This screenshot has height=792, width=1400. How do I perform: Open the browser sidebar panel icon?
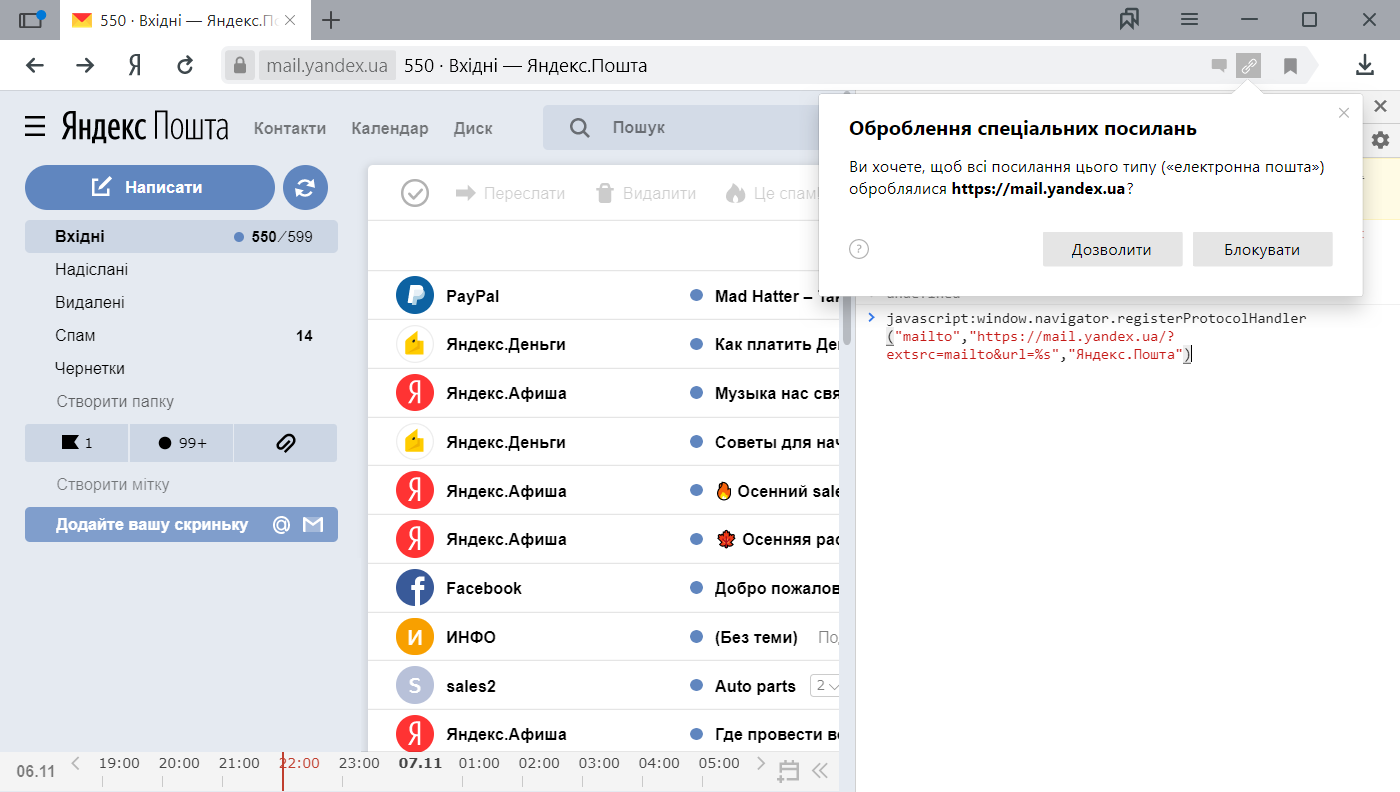point(31,19)
